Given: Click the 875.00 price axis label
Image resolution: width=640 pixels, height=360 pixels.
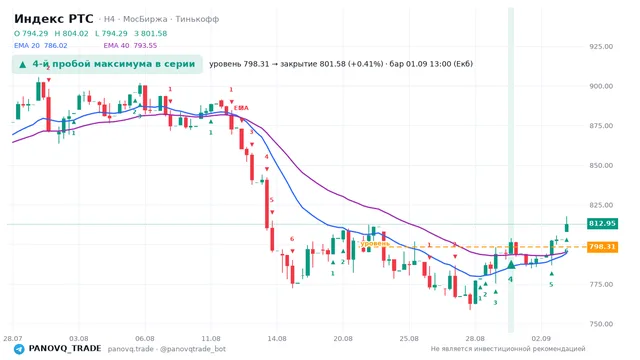Looking at the screenshot, I should pyautogui.click(x=601, y=126).
